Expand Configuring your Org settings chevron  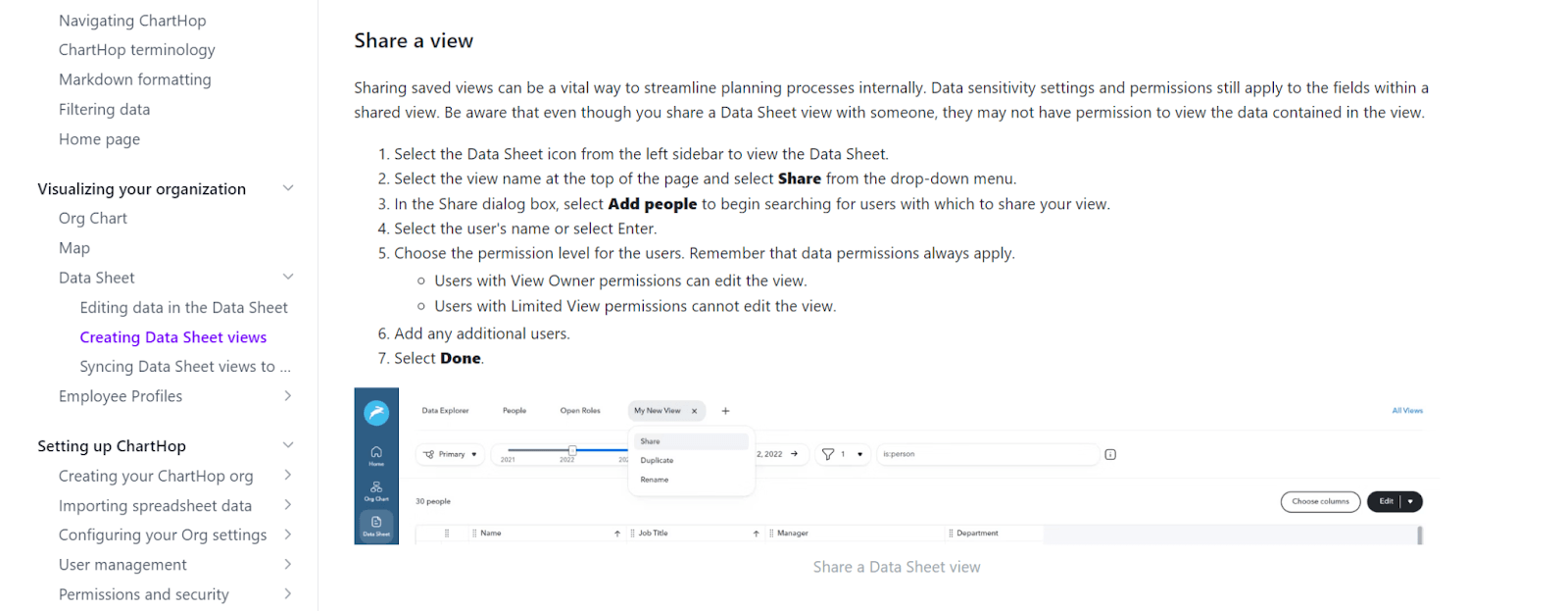tap(288, 535)
